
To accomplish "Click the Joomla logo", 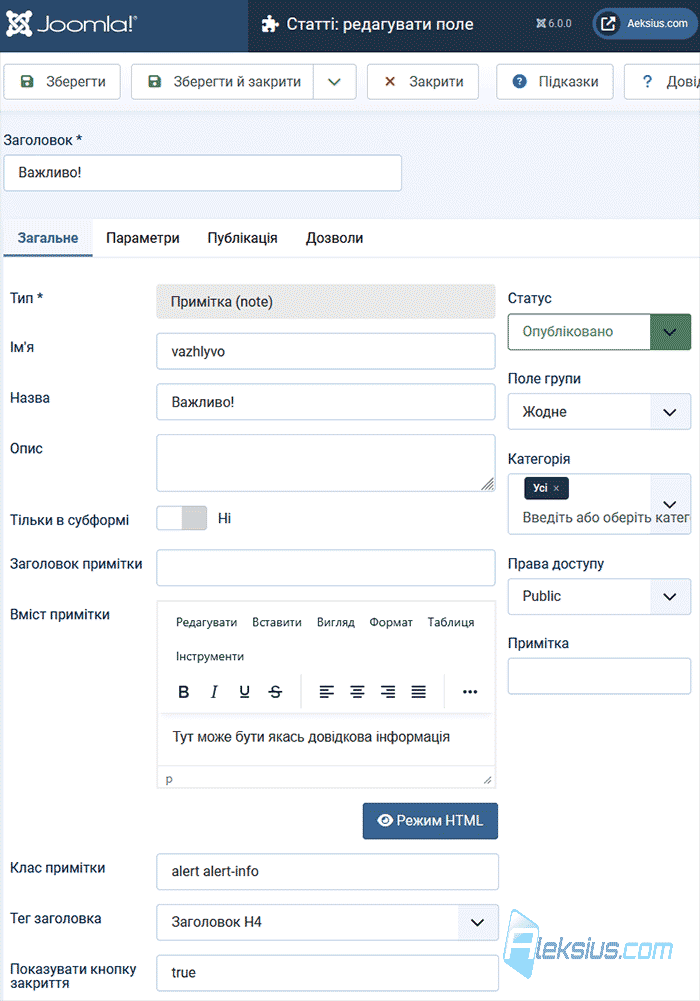I will click(71, 24).
